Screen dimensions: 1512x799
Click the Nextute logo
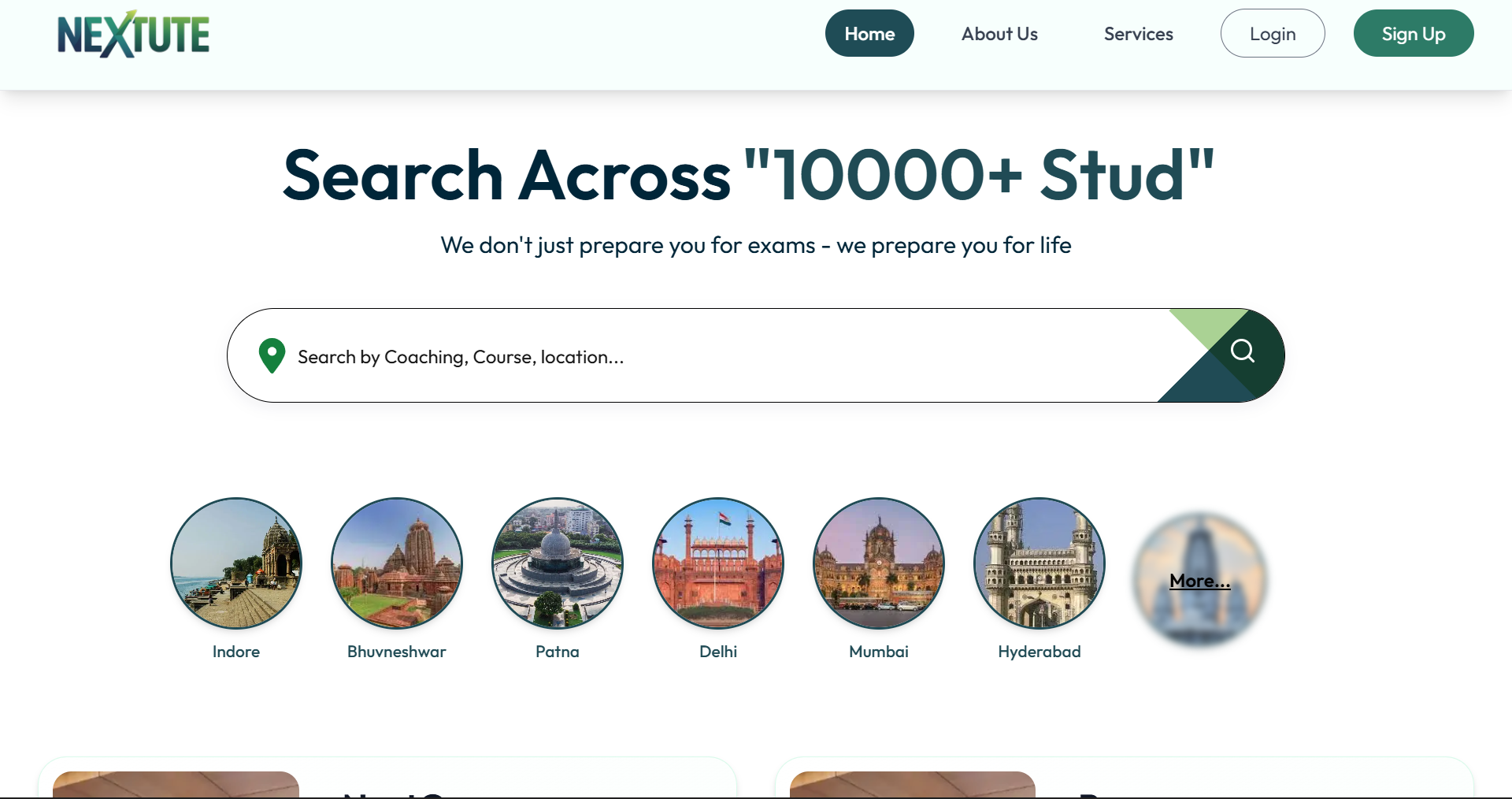point(133,35)
